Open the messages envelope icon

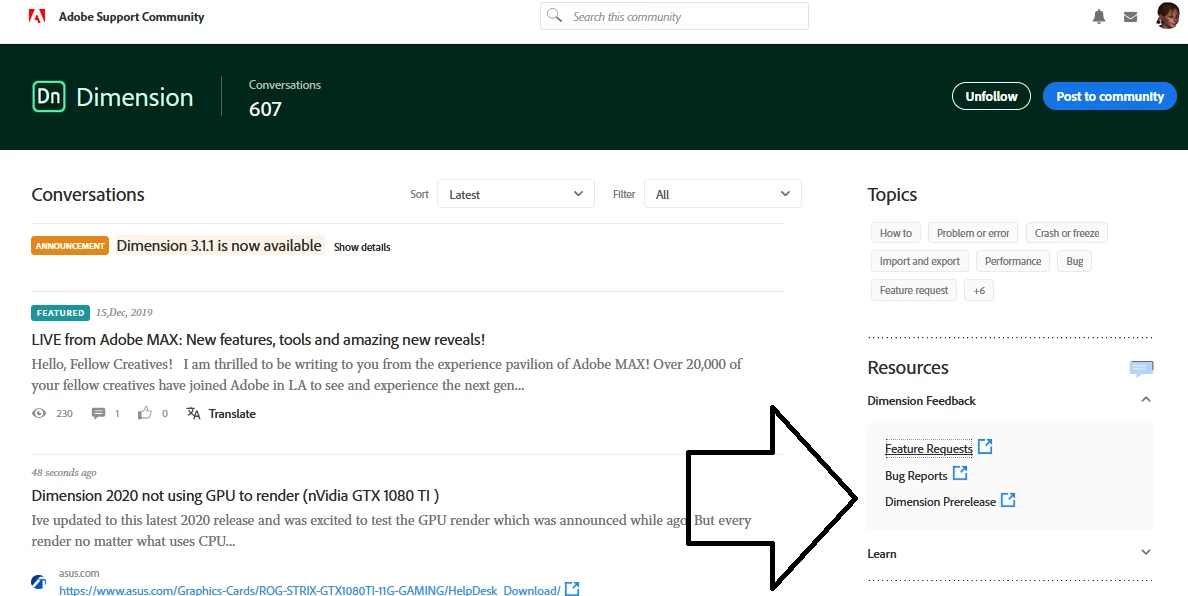[1130, 17]
